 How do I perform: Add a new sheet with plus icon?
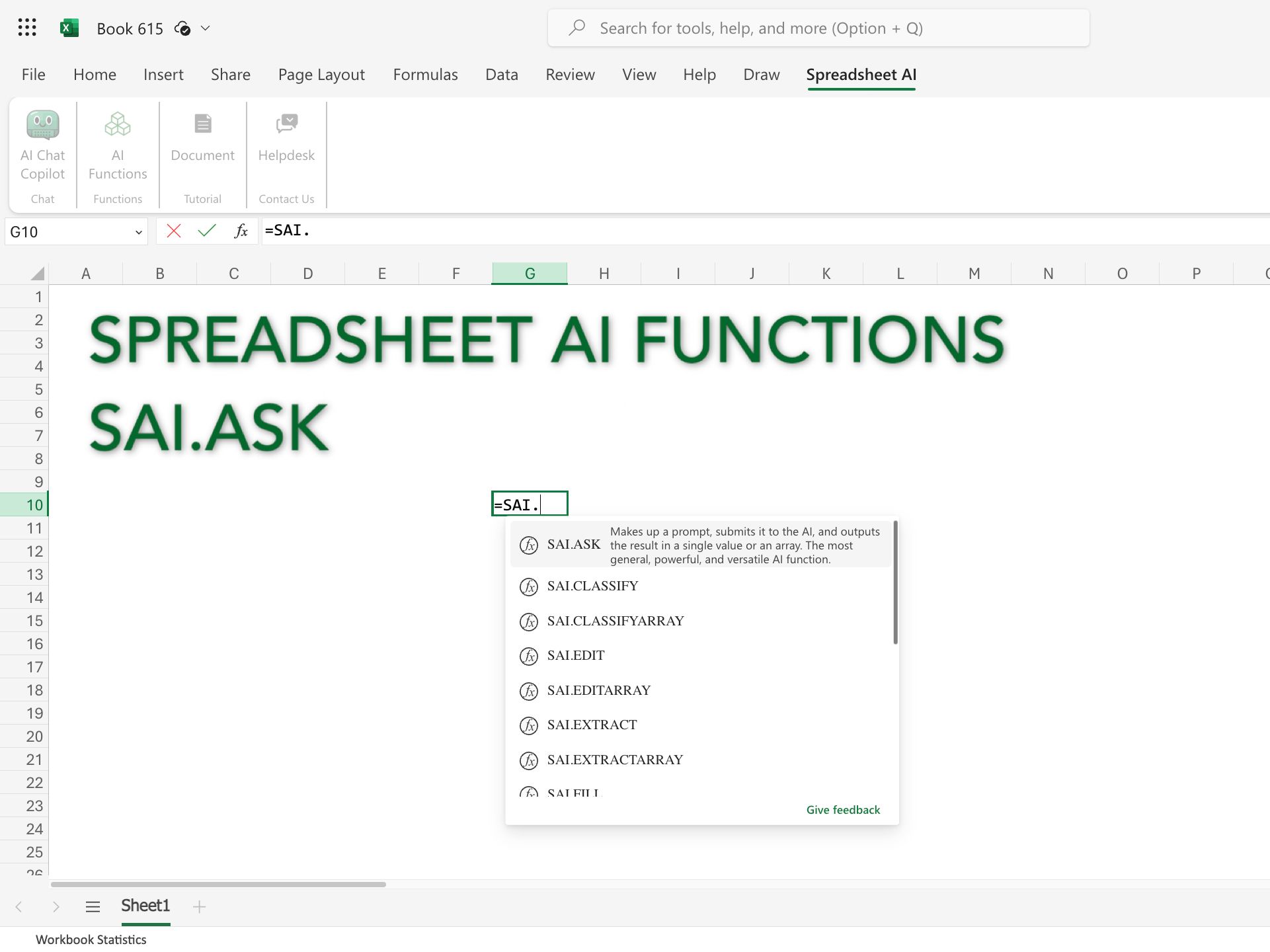[199, 906]
